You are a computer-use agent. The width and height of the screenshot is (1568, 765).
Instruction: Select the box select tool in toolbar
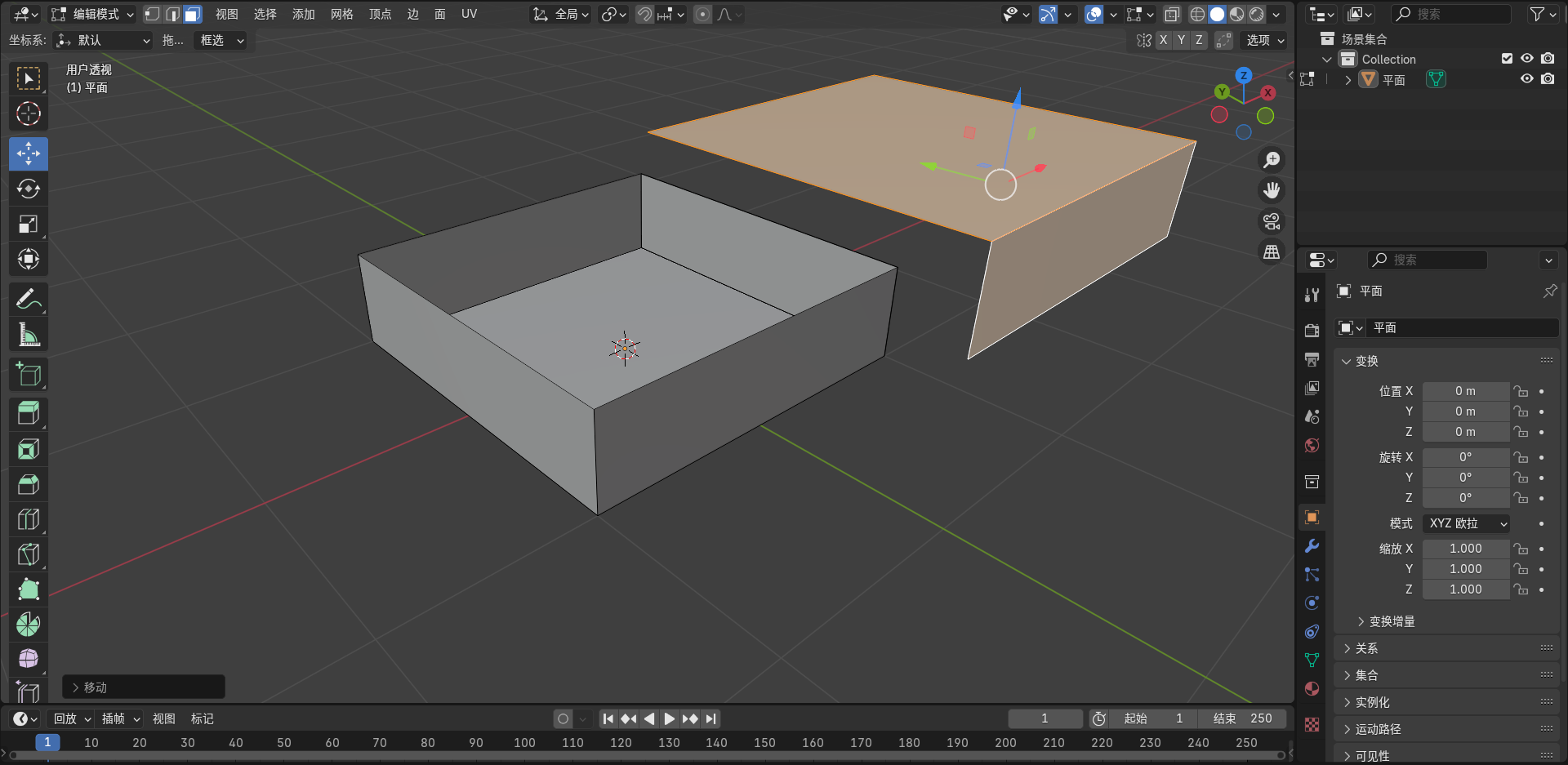[29, 78]
